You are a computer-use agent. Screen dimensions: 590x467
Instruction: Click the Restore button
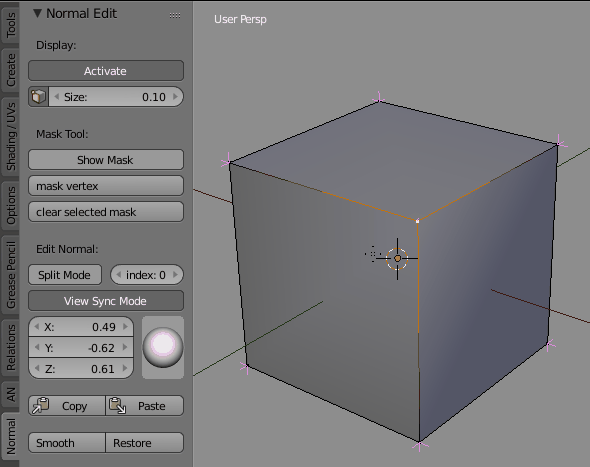pyautogui.click(x=144, y=443)
